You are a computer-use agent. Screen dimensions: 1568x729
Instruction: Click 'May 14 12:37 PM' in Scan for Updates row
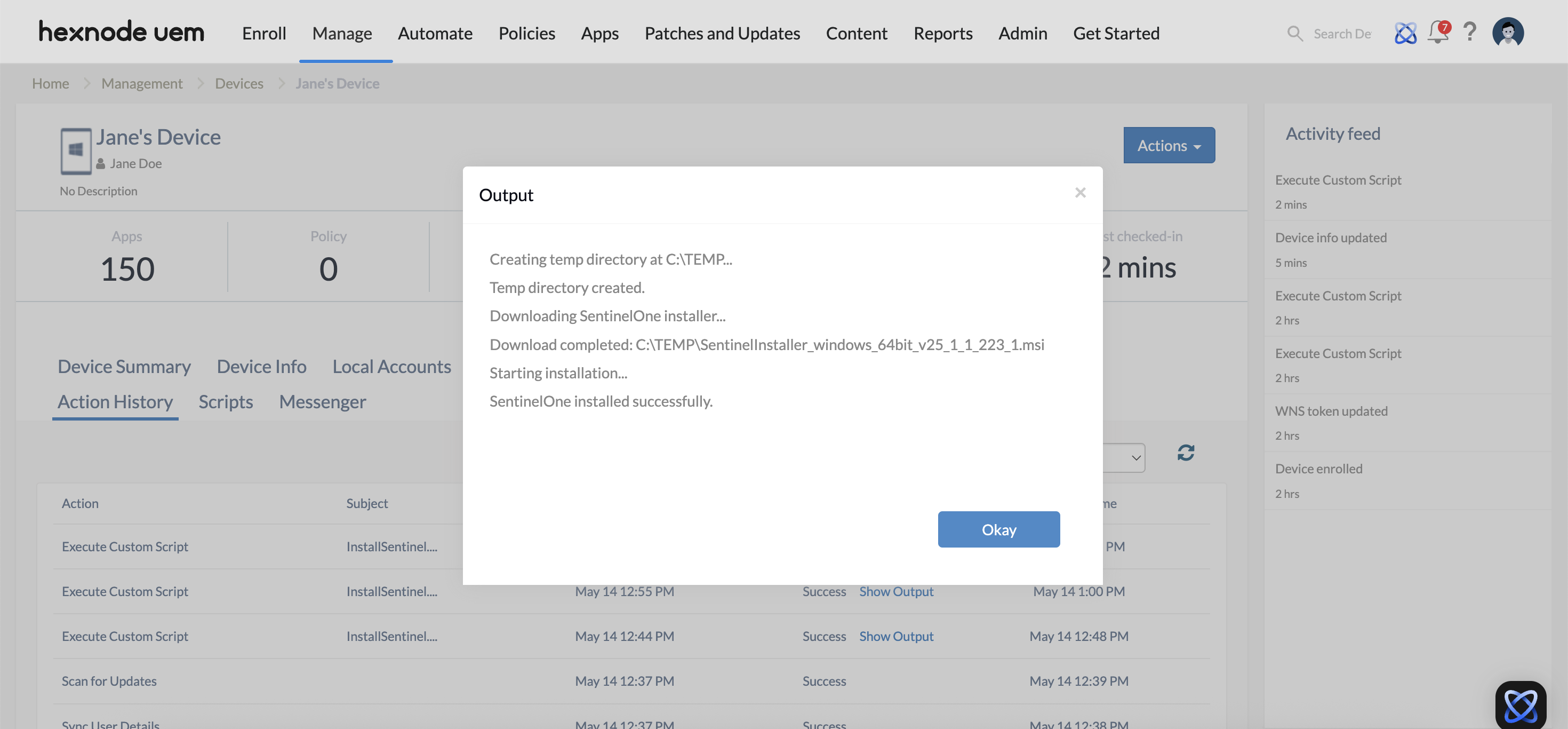pyautogui.click(x=625, y=680)
